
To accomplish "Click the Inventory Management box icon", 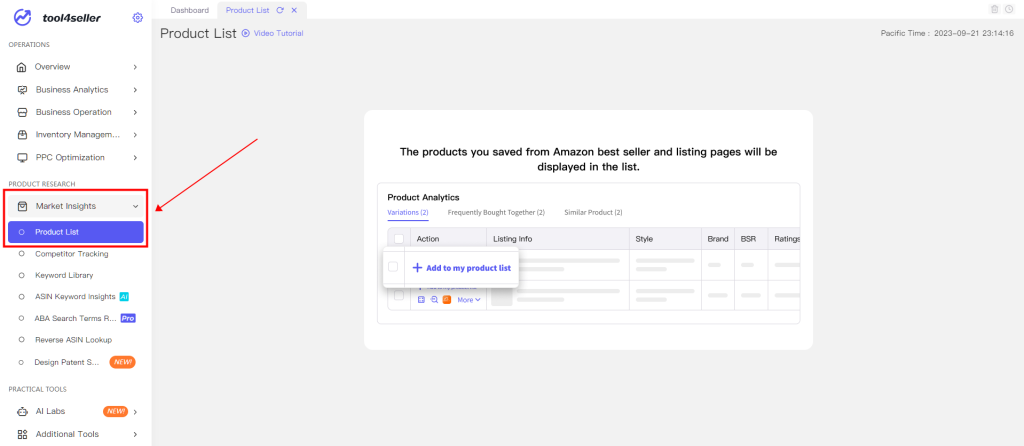I will coord(22,135).
